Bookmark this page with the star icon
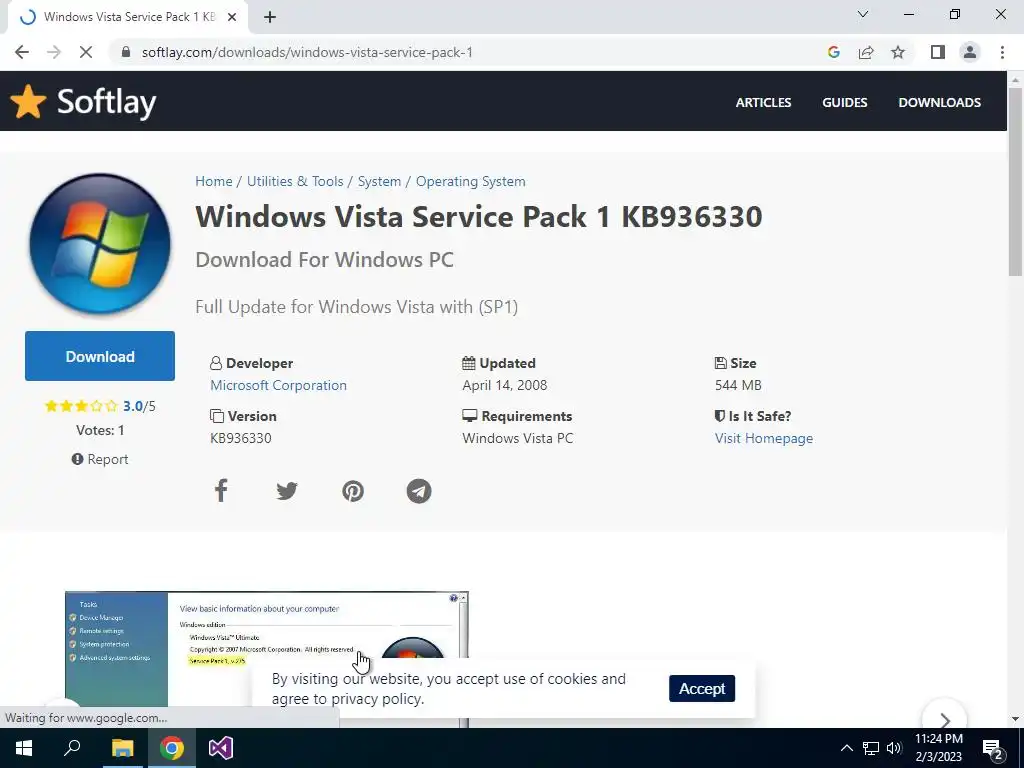The width and height of the screenshot is (1024, 768). (898, 52)
